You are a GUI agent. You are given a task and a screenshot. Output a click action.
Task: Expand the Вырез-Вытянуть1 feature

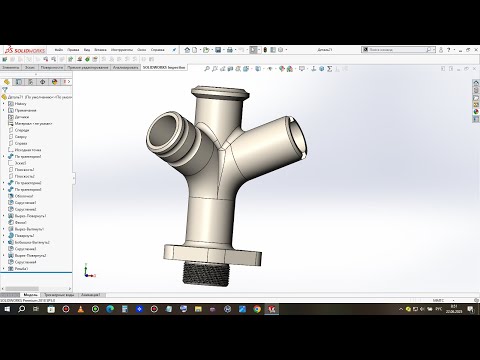pos(4,229)
